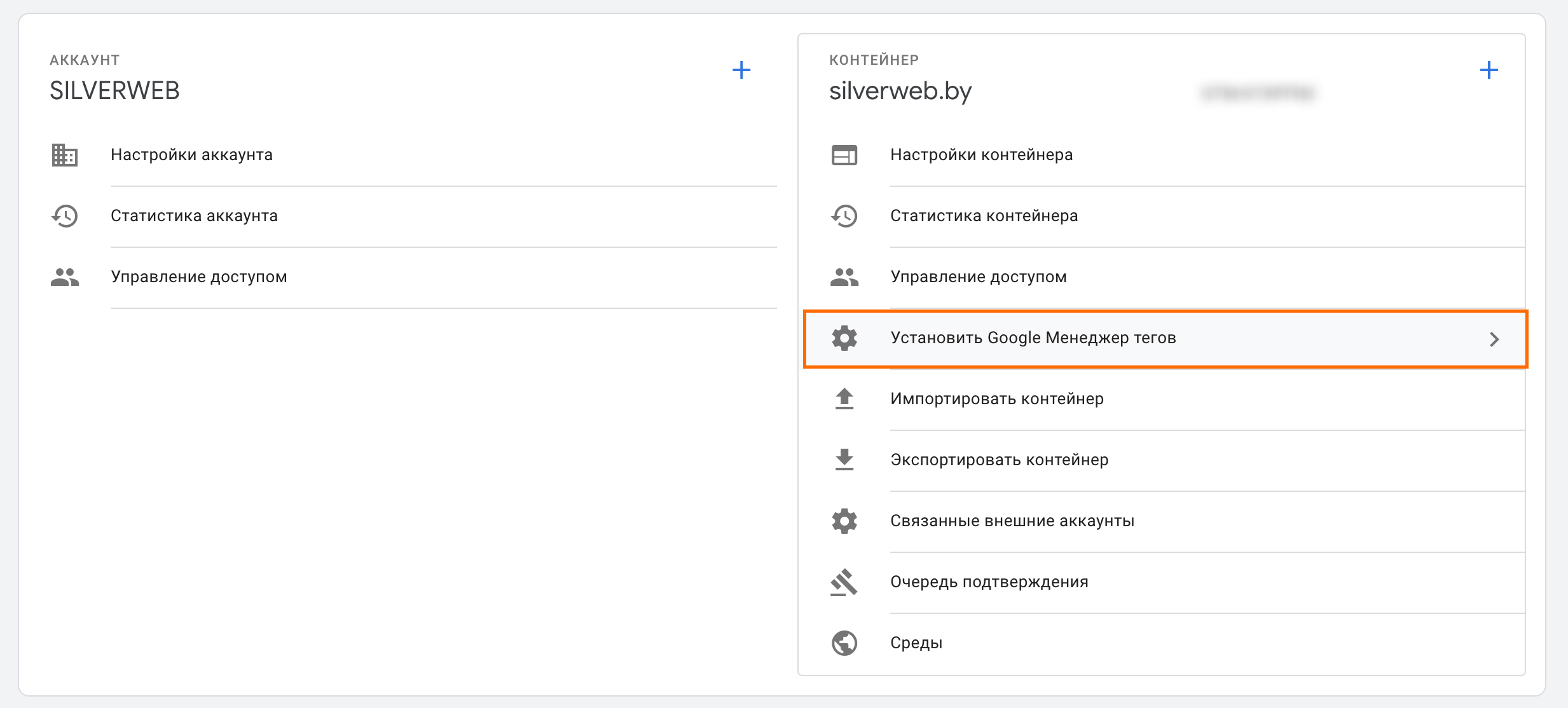Go to Импортировать контейнер

[x=996, y=399]
